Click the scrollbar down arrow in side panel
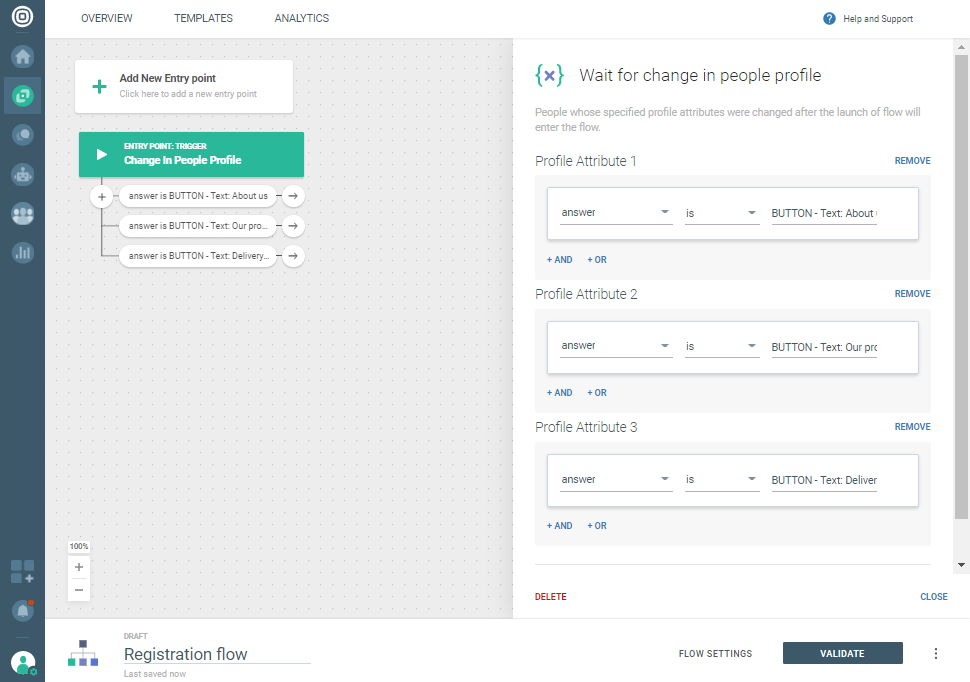The image size is (970, 682). tap(961, 564)
